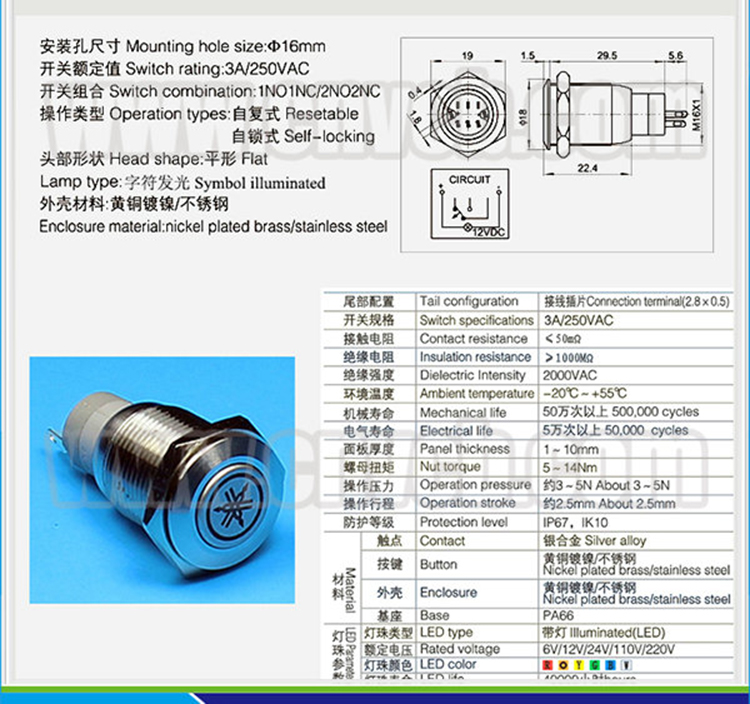This screenshot has height=704, width=750.
Task: Select the green G LED color swatch
Action: click(595, 665)
